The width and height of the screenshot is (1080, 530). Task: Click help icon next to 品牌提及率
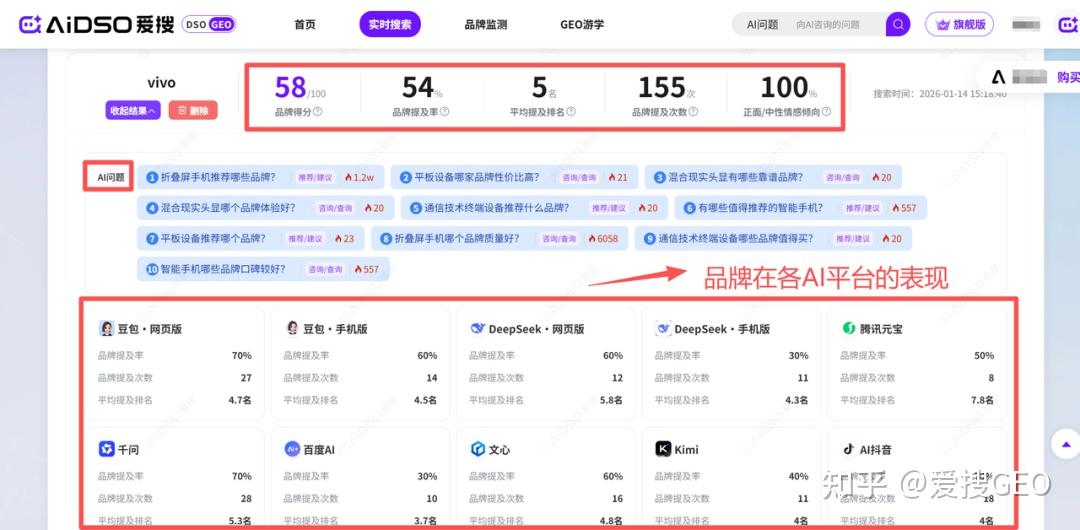(x=445, y=112)
